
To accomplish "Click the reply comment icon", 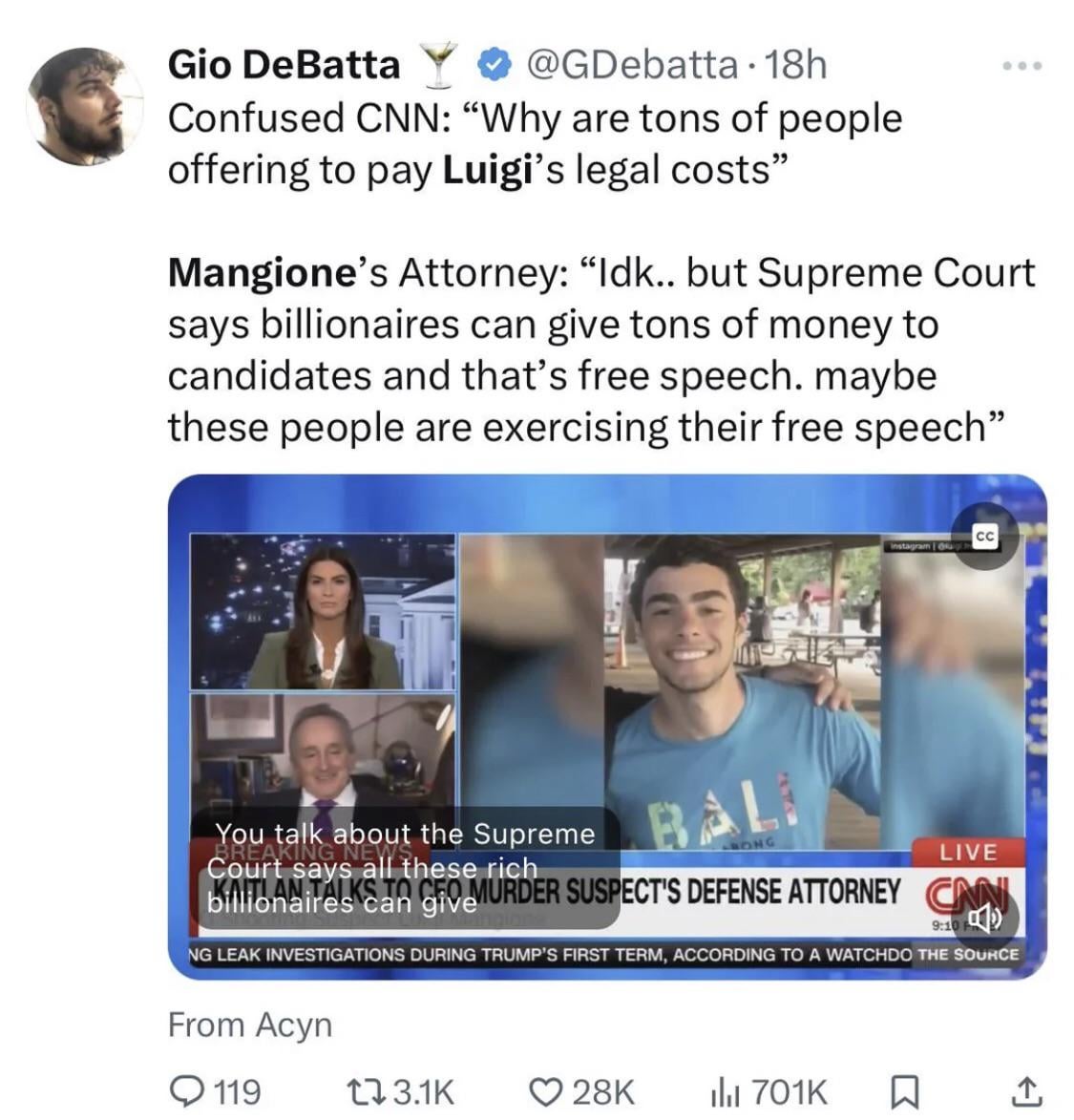I will pyautogui.click(x=184, y=1089).
